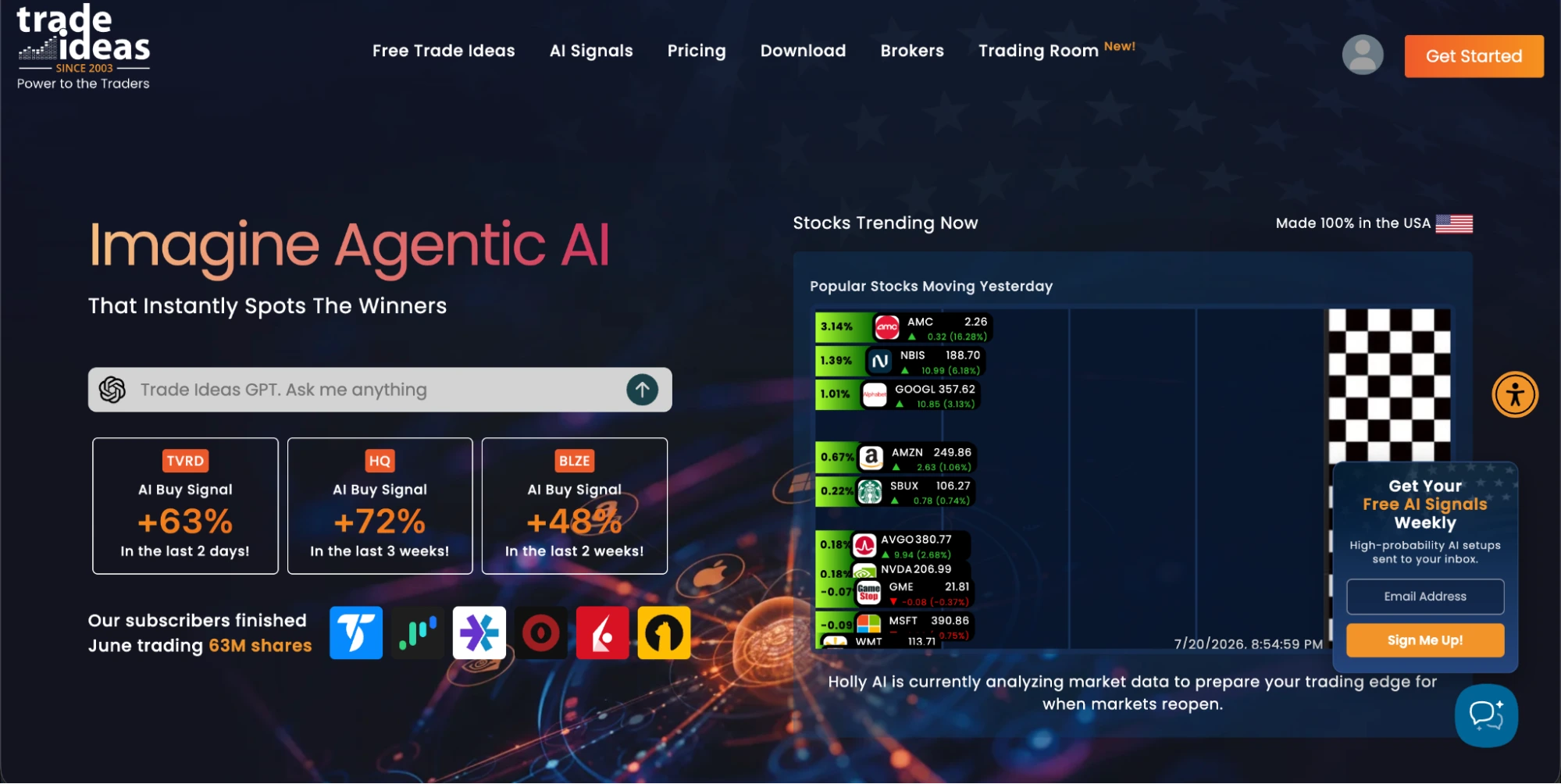The image size is (1561, 784).
Task: Click the Imagine Agentic AI headline
Action: (349, 246)
